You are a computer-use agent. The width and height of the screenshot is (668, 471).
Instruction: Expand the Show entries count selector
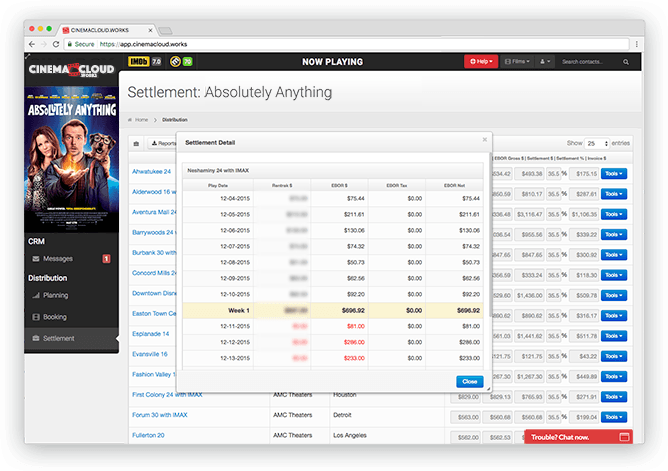(597, 143)
